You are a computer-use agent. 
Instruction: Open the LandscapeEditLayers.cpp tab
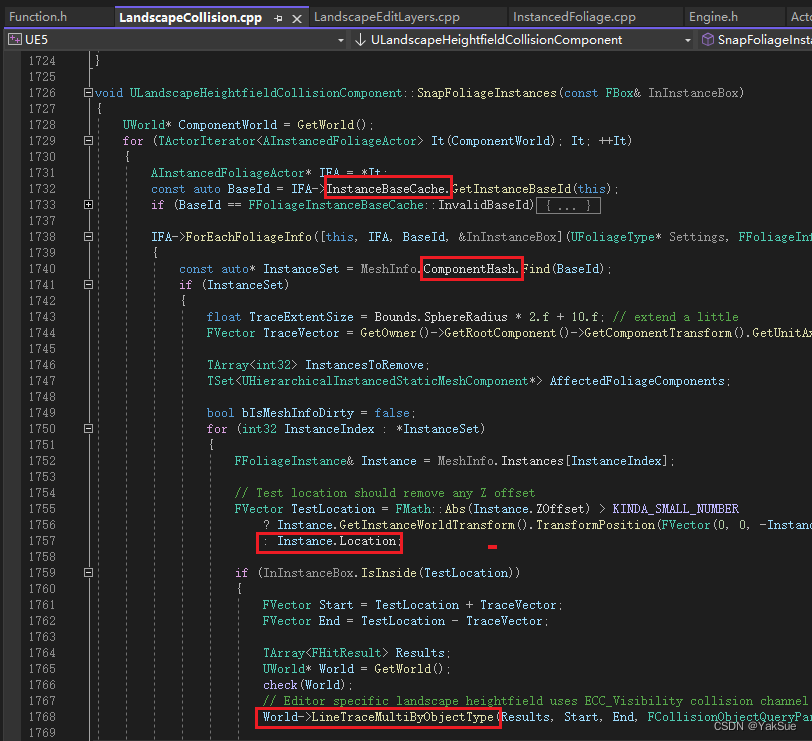pos(387,17)
